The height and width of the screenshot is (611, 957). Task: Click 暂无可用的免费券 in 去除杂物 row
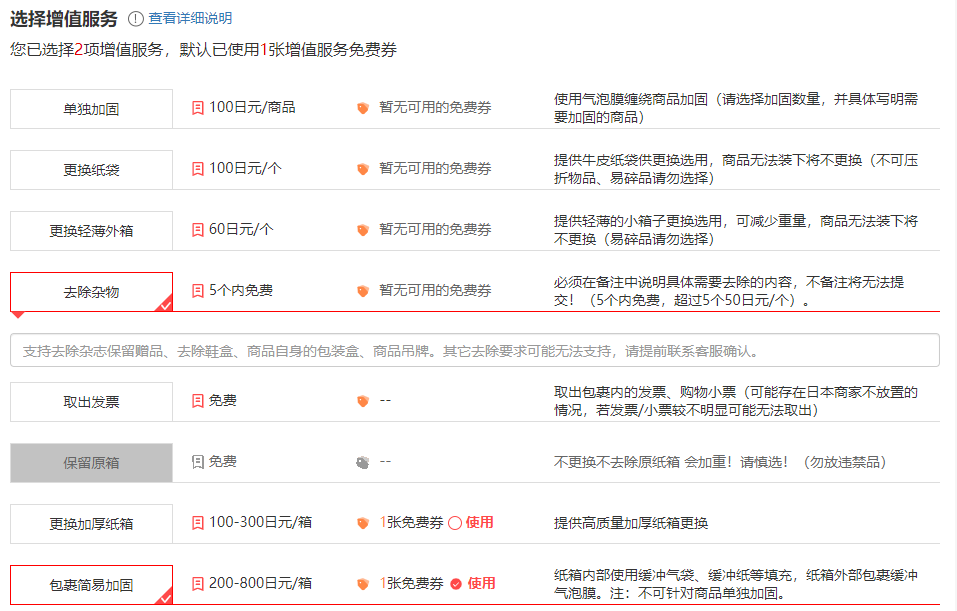point(435,291)
